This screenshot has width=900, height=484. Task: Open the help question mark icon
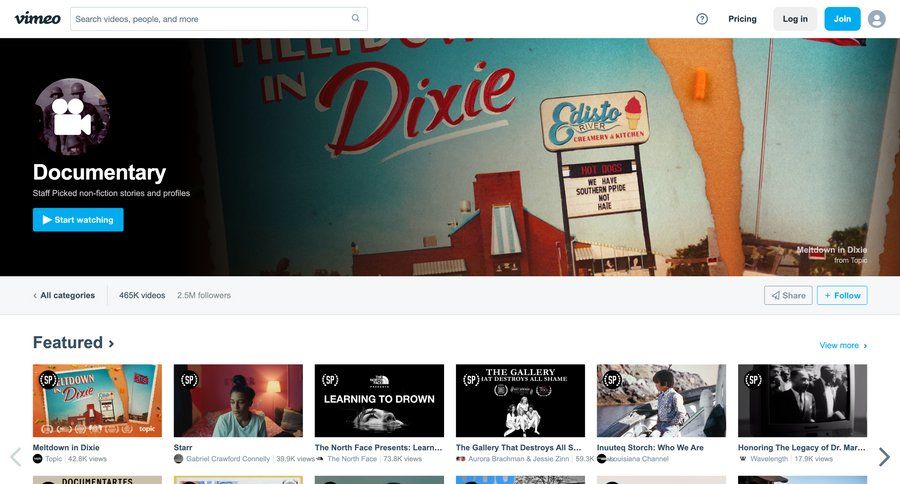[701, 19]
